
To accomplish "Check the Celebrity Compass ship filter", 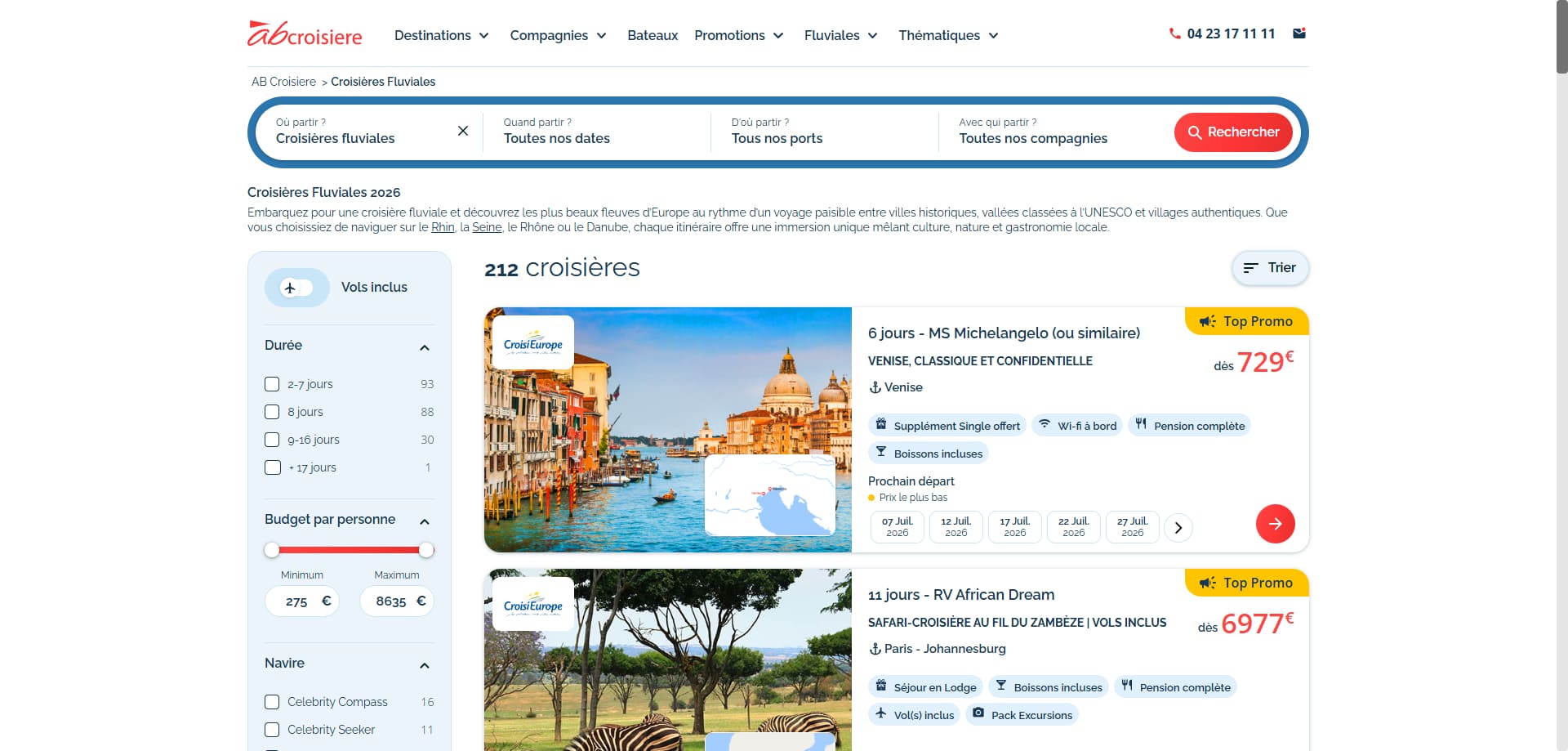I will point(272,702).
